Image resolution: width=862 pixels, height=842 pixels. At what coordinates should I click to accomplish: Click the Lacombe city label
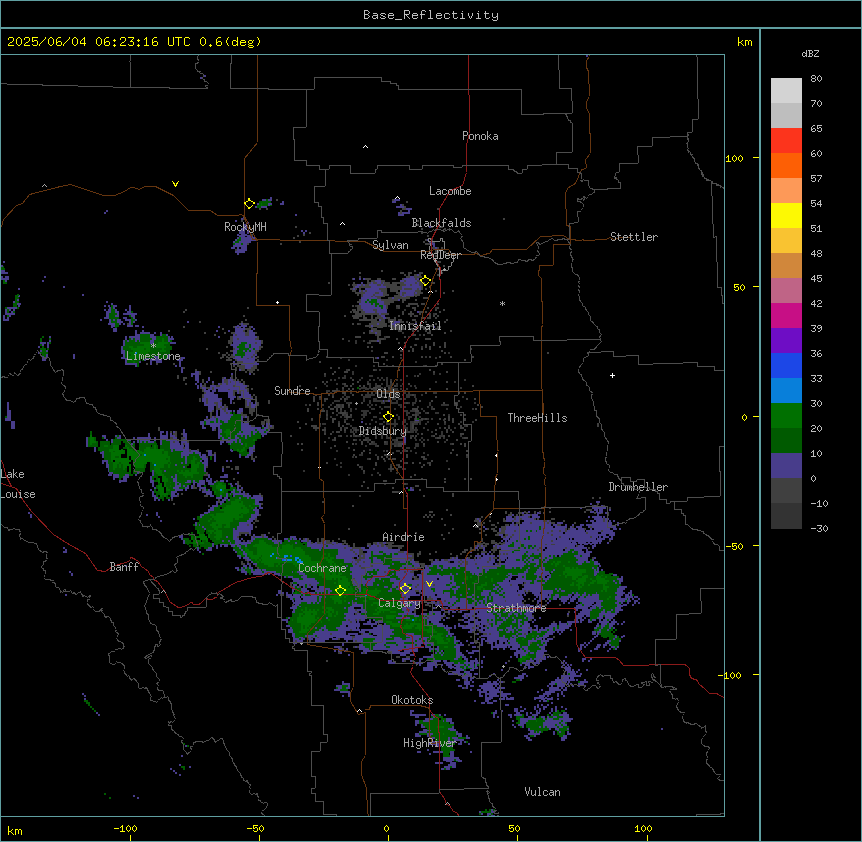tap(450, 191)
